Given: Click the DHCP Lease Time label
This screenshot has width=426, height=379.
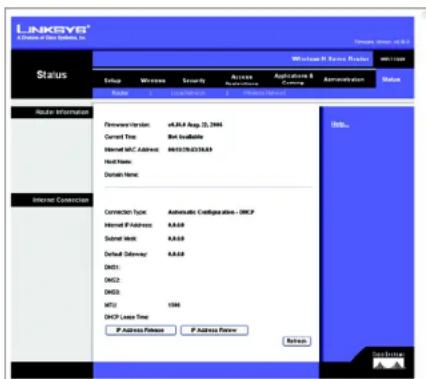Looking at the screenshot, I should [x=126, y=317].
